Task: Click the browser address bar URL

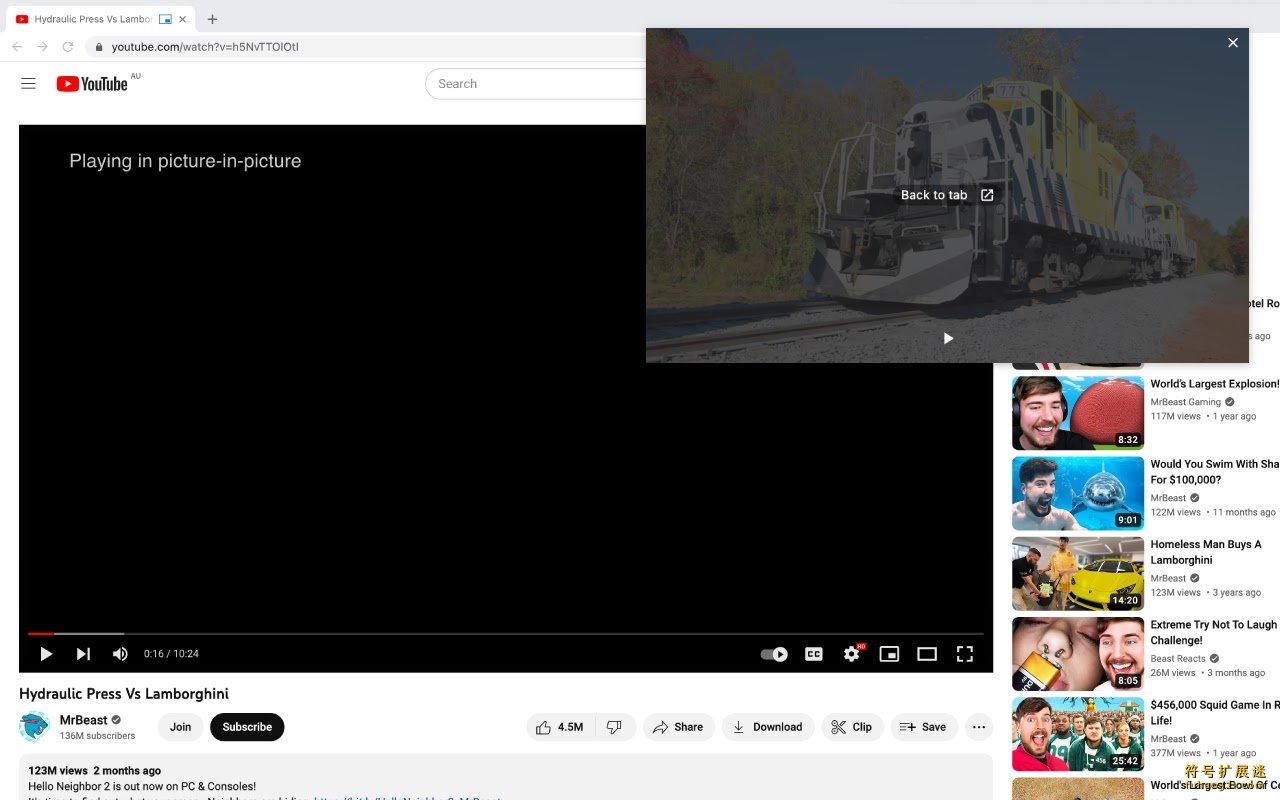Action: point(205,47)
